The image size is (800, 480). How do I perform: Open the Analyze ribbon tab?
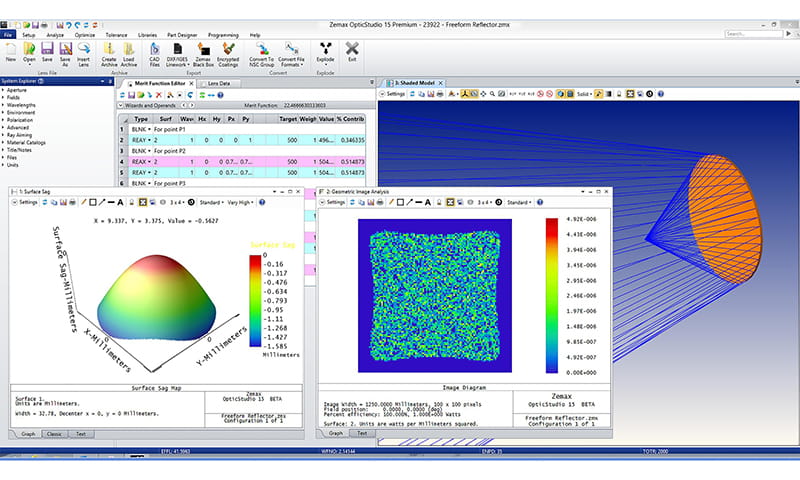55,35
